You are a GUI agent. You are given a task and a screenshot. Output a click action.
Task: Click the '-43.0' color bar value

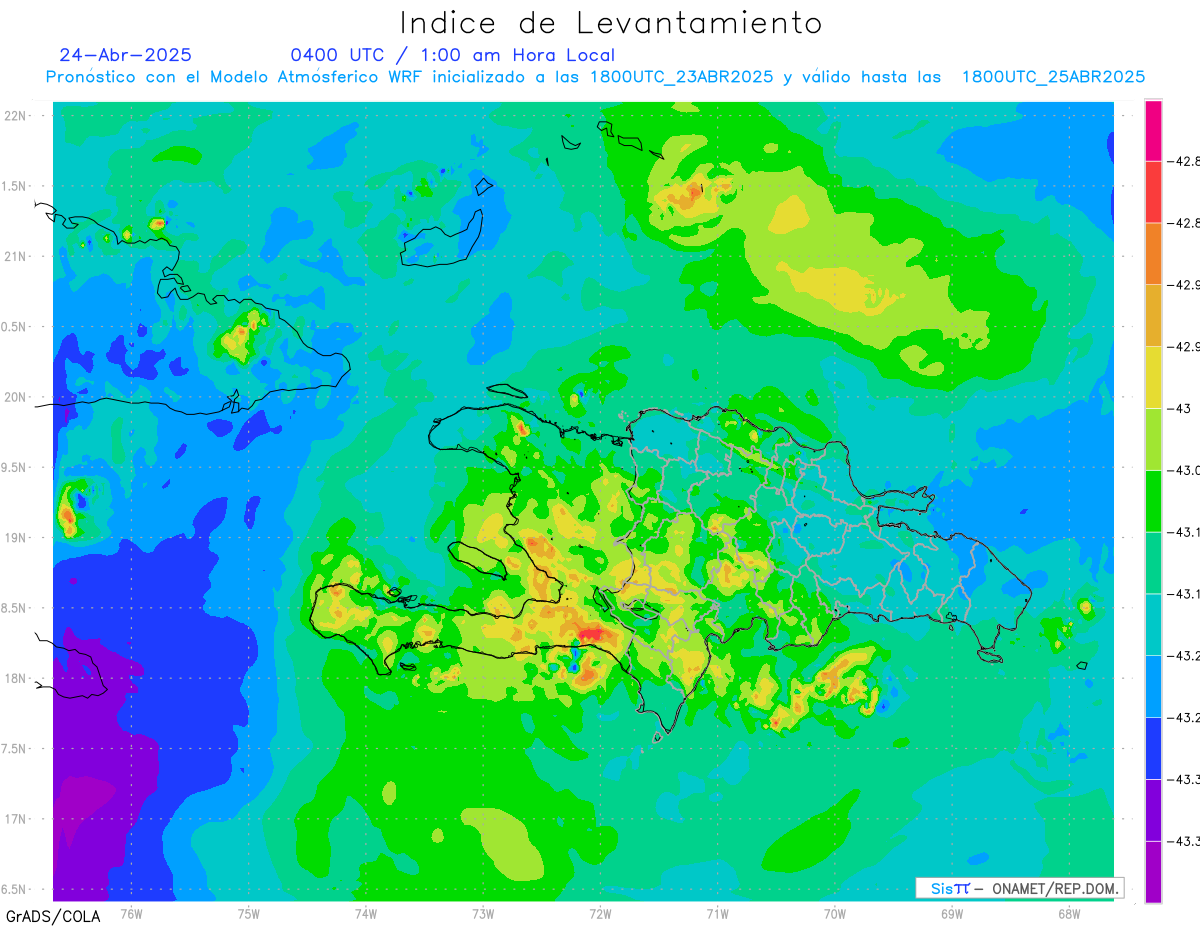coord(1186,470)
